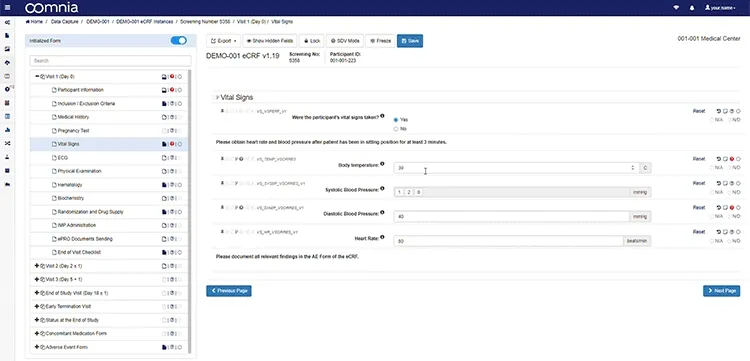Image resolution: width=750 pixels, height=361 pixels.
Task: Click info icon beside Heart Rate
Action: pos(382,237)
